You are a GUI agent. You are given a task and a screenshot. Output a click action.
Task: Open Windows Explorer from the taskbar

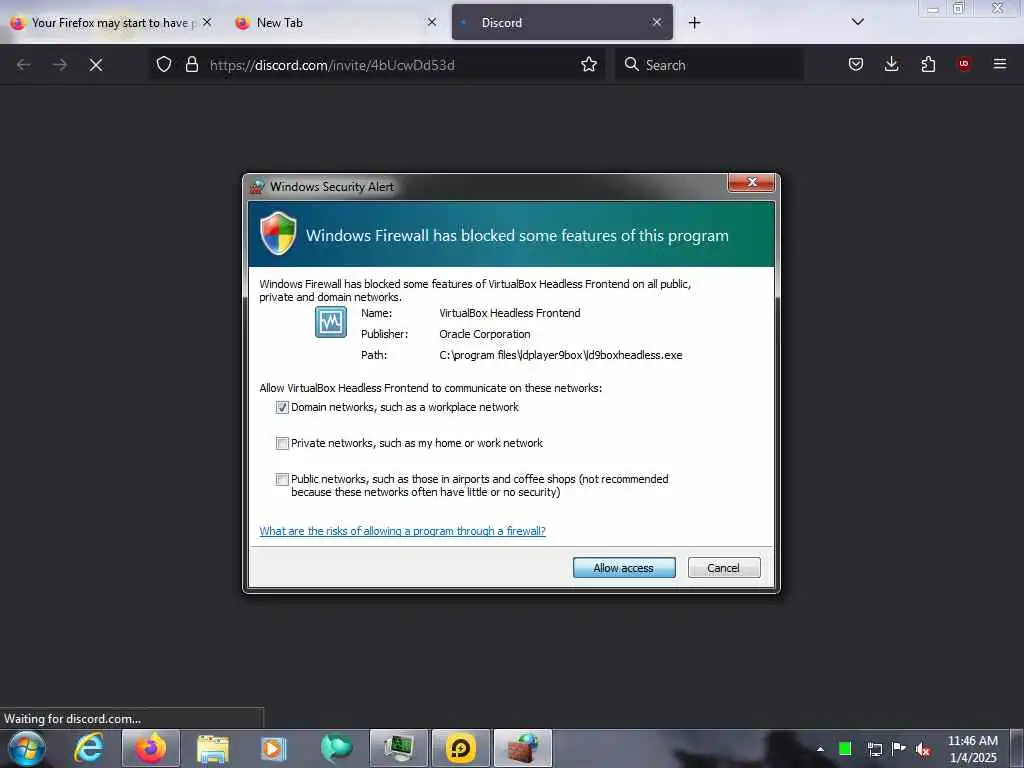213,748
